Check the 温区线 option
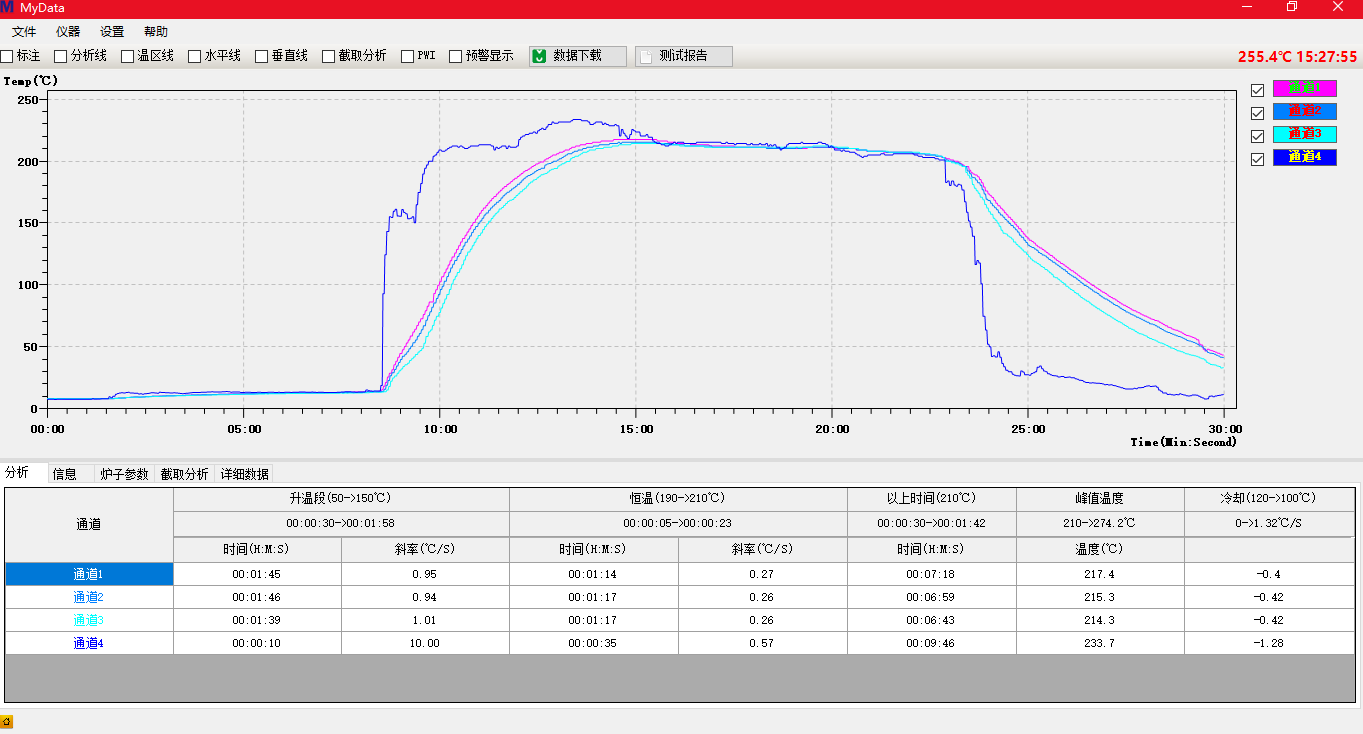This screenshot has height=734, width=1363. (128, 56)
